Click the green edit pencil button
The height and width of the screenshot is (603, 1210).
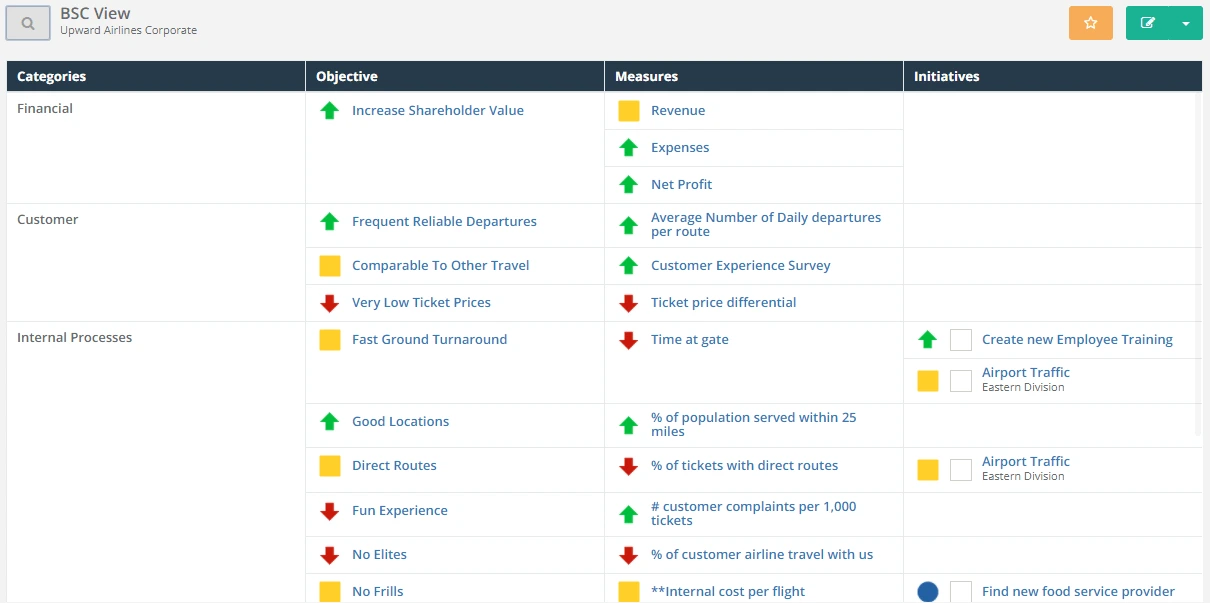tap(1147, 21)
